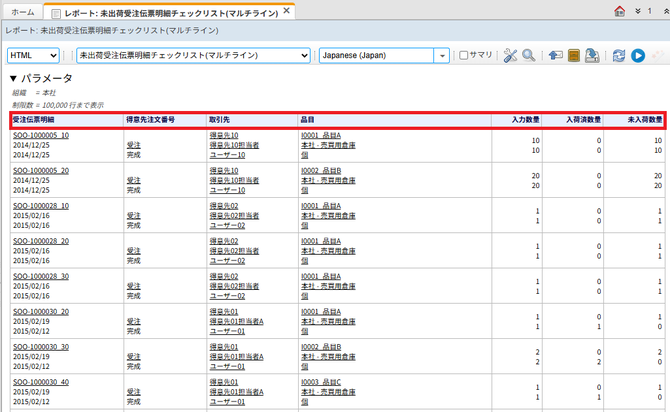Refresh the report with blue arrows icon
This screenshot has height=412, width=670.
[619, 56]
